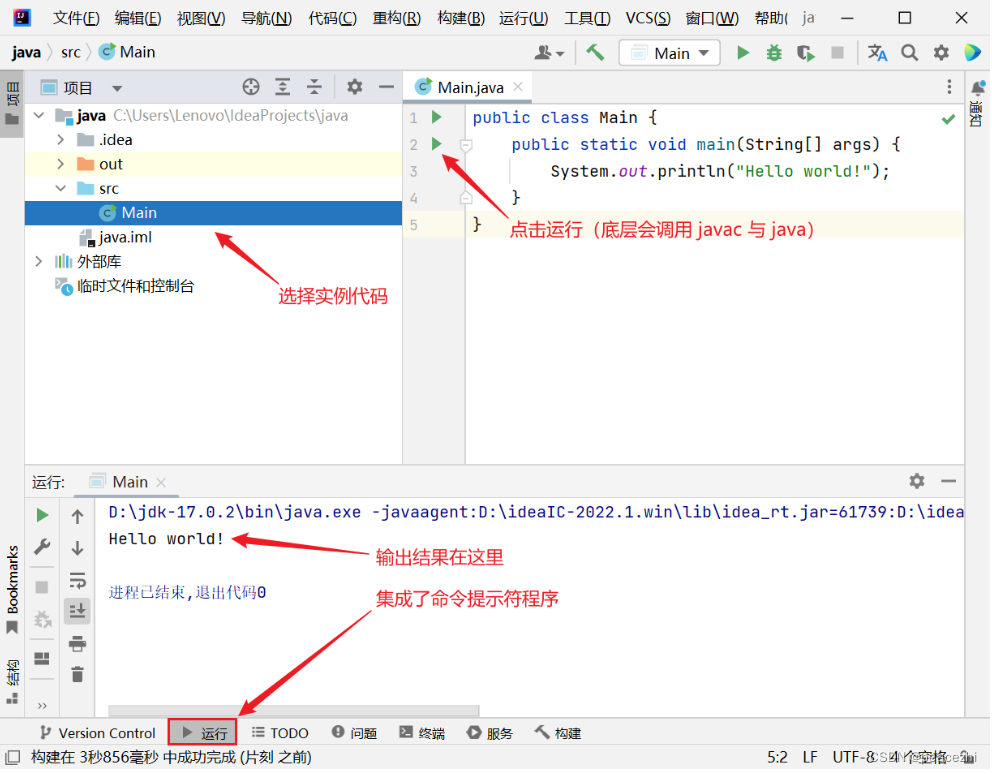992x774 pixels.
Task: Start debugging with the bug icon
Action: 774,53
